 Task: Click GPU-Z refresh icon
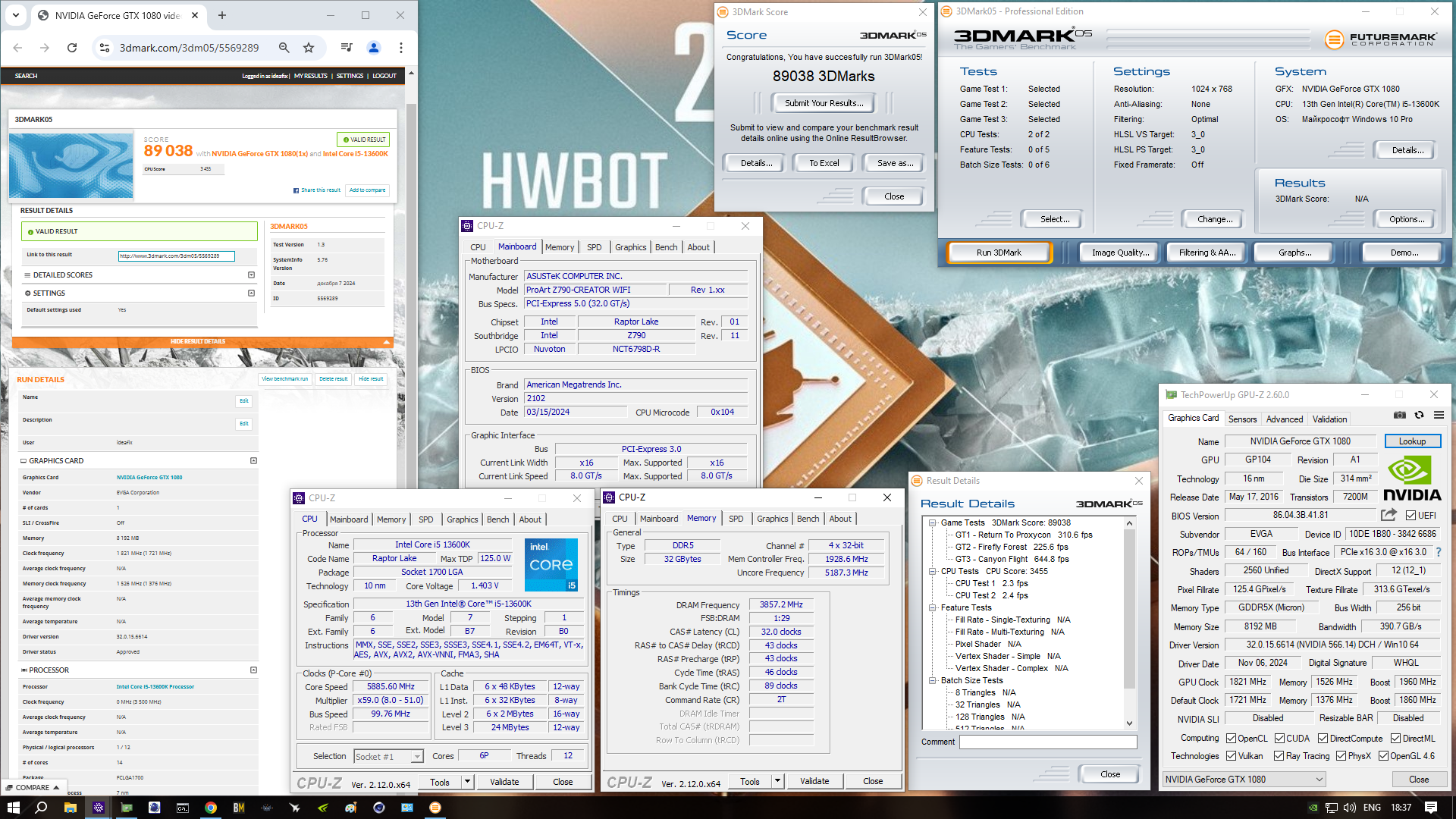1420,415
